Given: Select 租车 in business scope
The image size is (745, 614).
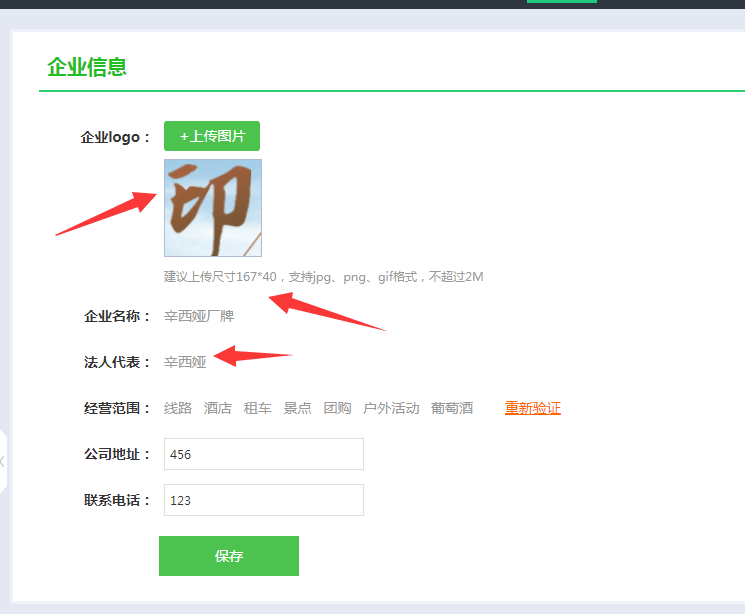Looking at the screenshot, I should pos(258,408).
